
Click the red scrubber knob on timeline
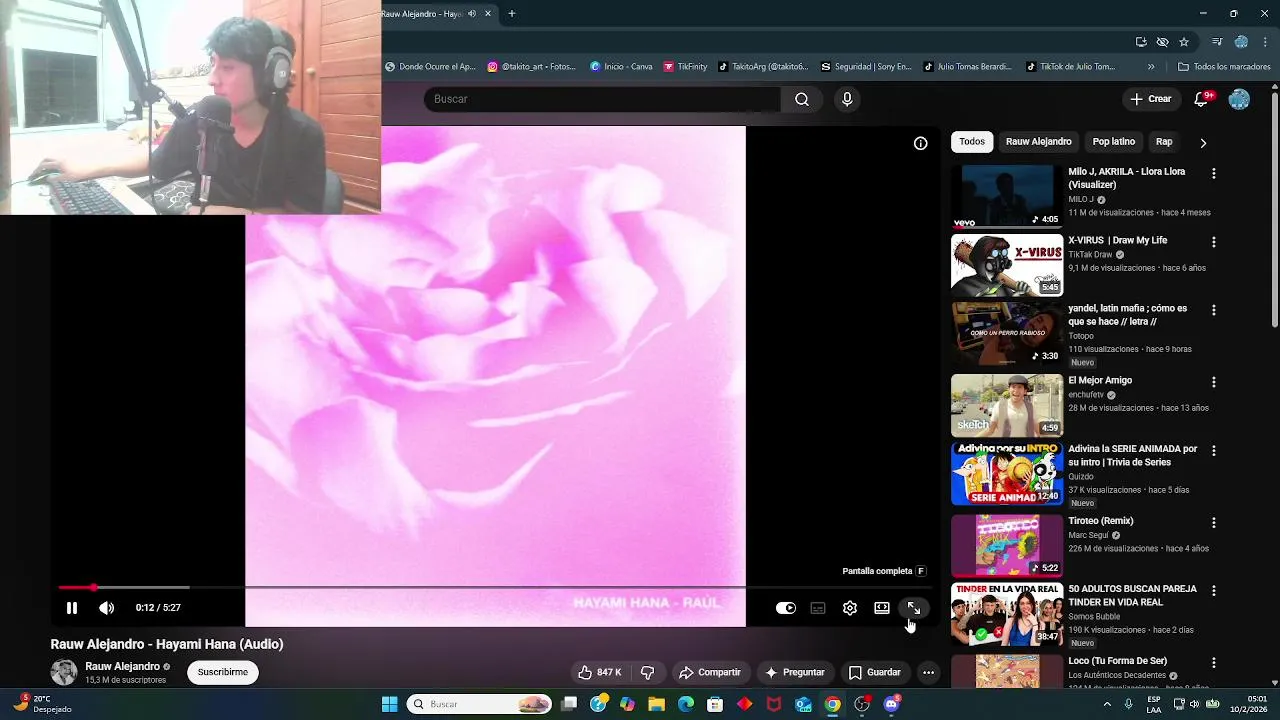93,587
